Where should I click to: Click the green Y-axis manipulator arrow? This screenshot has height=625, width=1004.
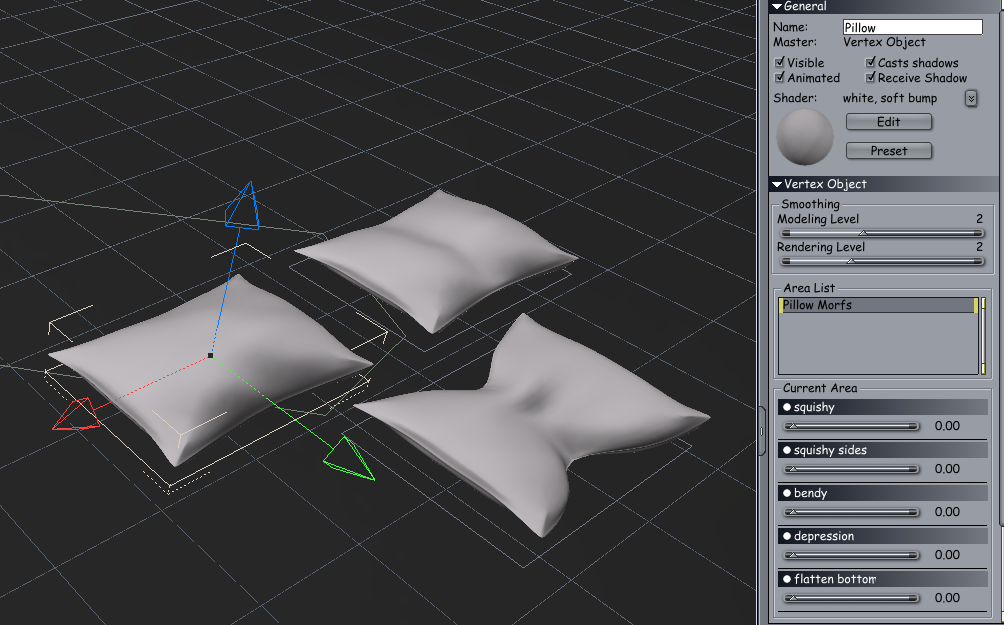coord(347,459)
